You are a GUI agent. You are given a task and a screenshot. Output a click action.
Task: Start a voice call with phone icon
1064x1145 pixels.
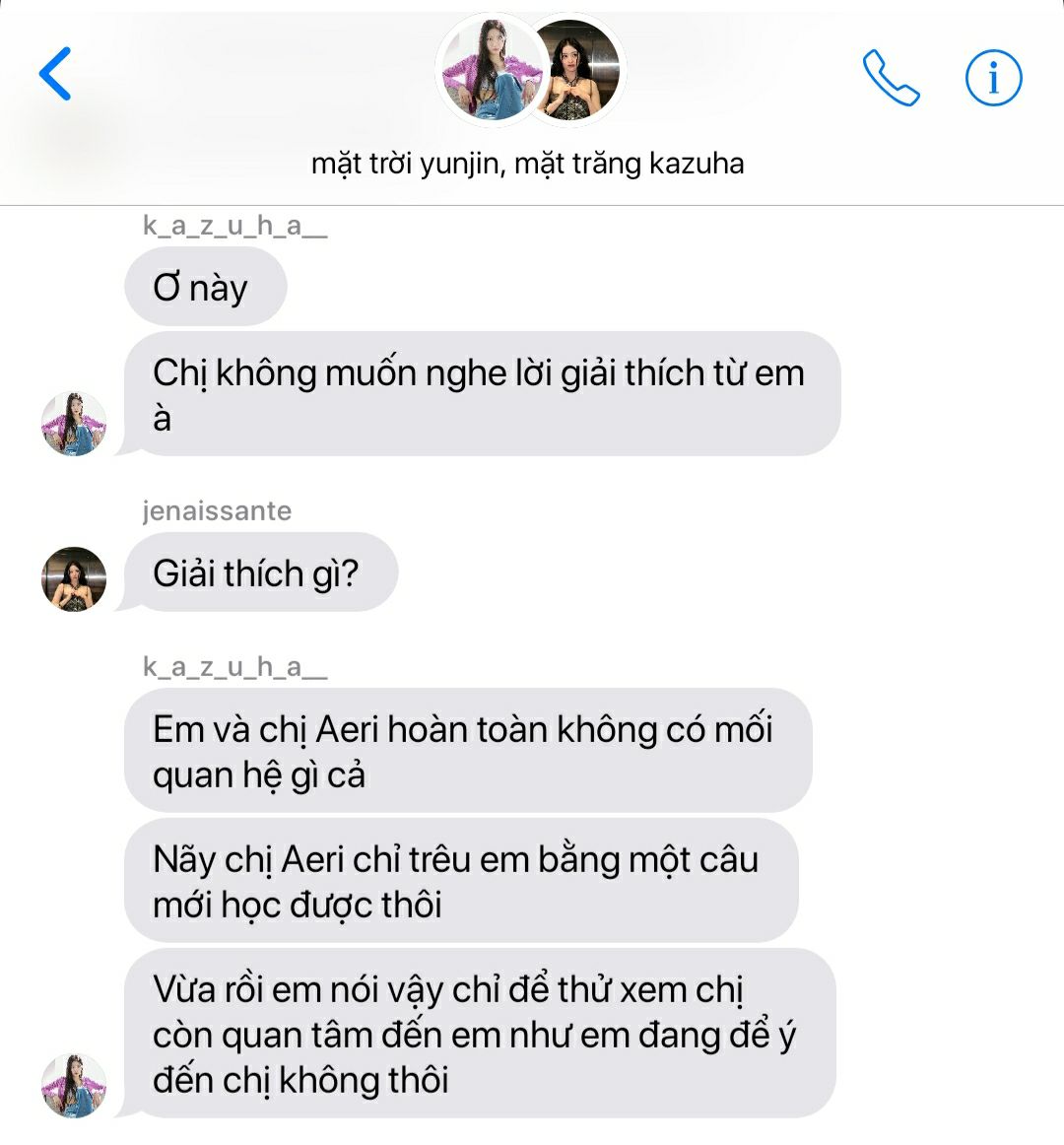point(891,78)
